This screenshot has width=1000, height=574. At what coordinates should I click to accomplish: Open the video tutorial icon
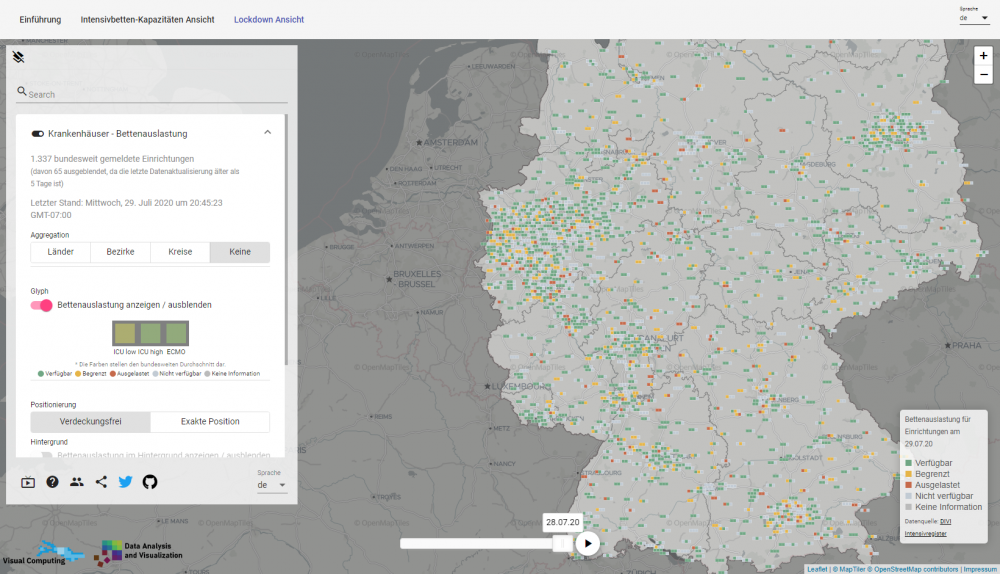tap(28, 482)
